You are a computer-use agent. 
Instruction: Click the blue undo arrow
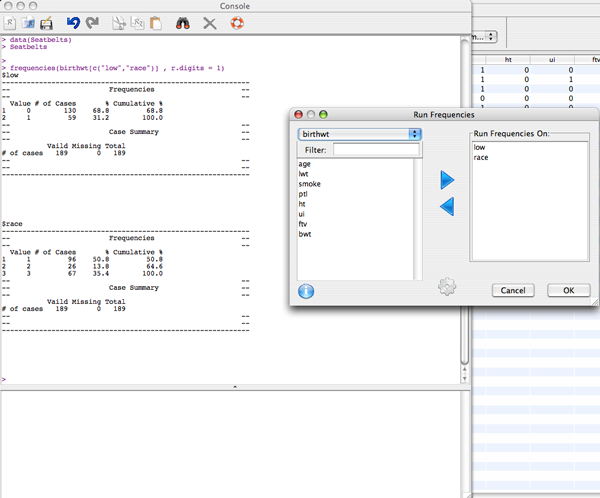(x=73, y=23)
